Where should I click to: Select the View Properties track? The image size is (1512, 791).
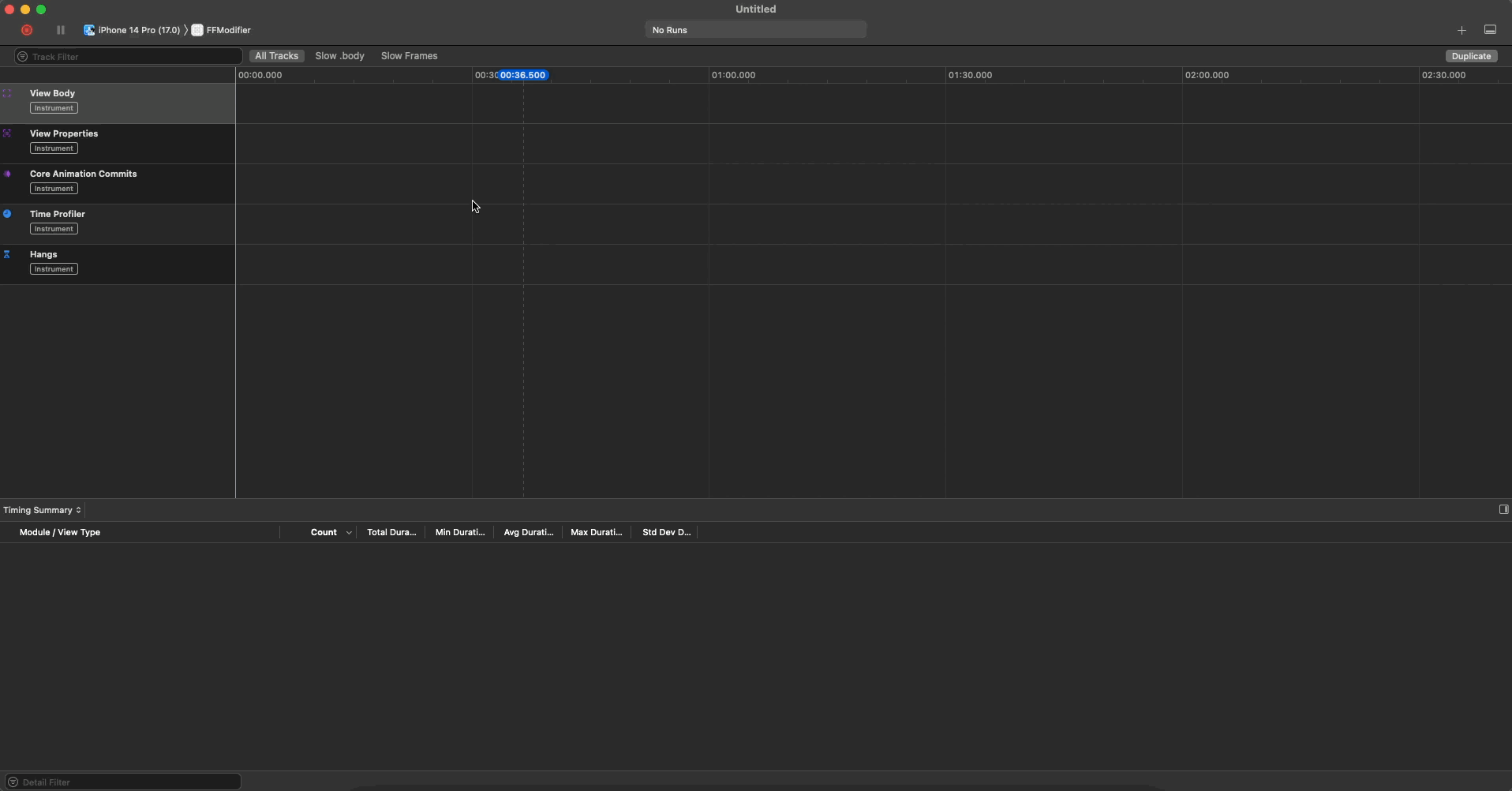pos(118,144)
